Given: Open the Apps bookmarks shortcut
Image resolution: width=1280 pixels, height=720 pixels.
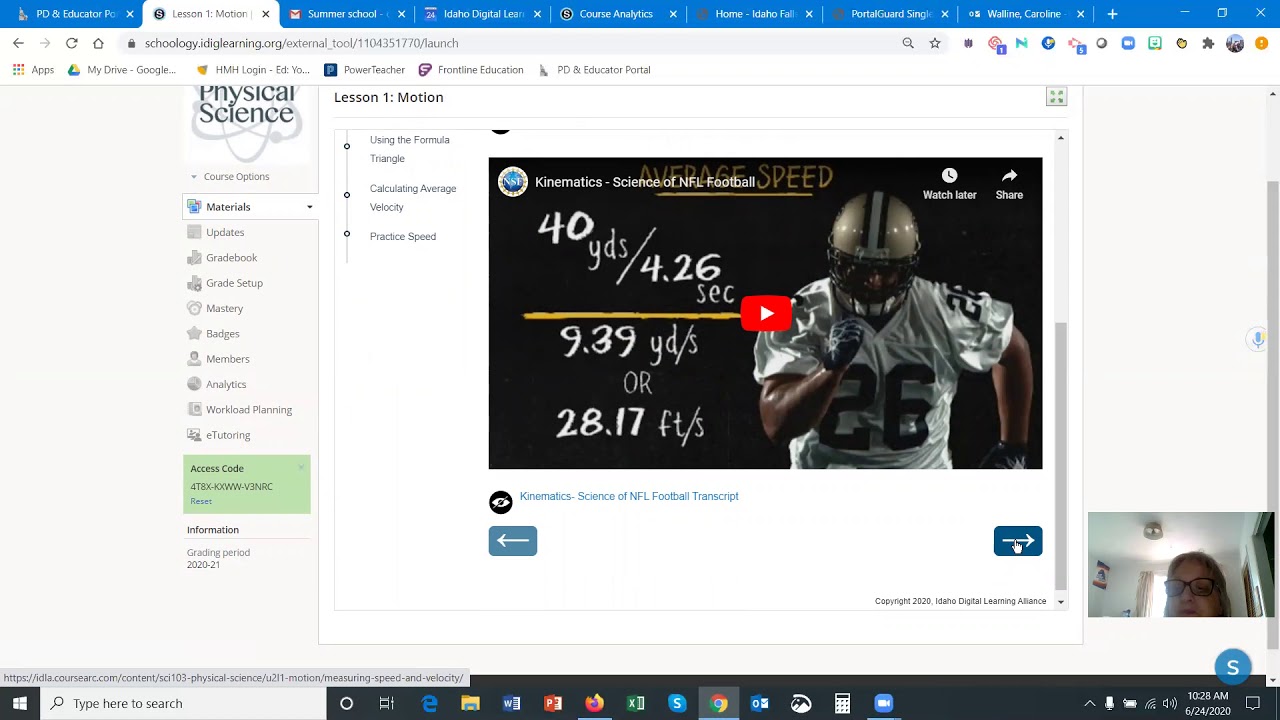Looking at the screenshot, I should tap(33, 70).
